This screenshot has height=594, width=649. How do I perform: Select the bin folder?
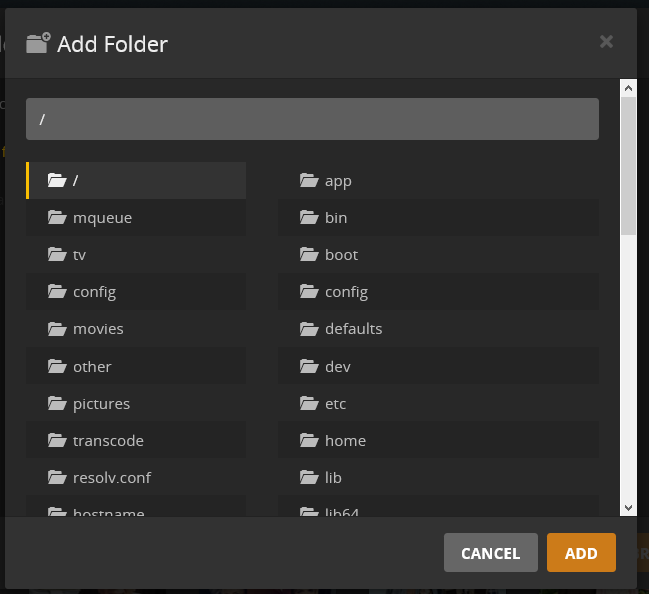(439, 218)
